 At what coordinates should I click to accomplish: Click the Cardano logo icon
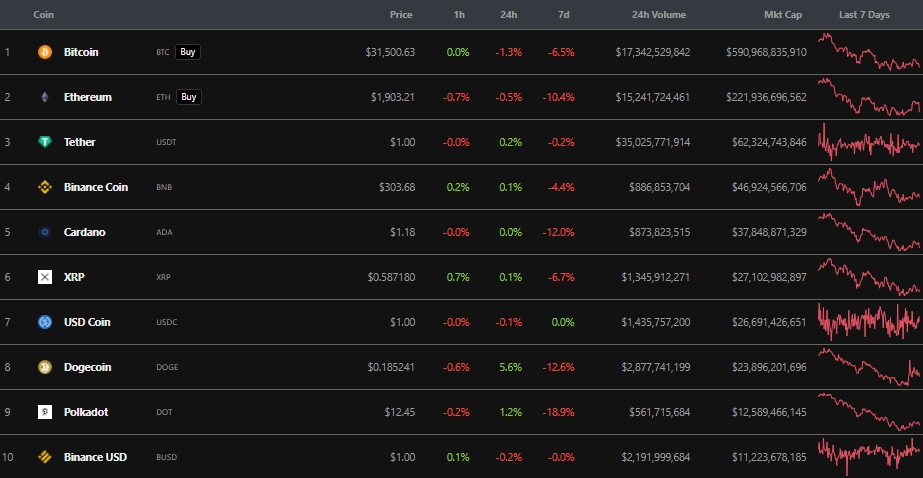(44, 232)
